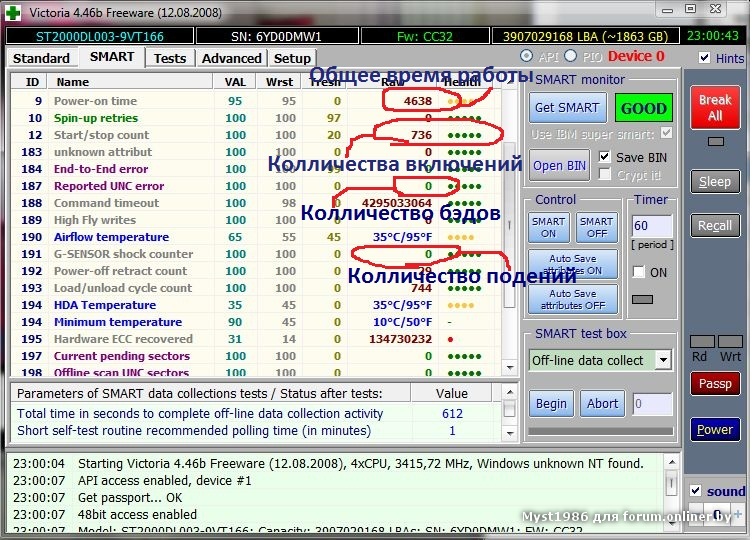Select the Current pending sectors row
The height and width of the screenshot is (540, 754).
[256, 356]
